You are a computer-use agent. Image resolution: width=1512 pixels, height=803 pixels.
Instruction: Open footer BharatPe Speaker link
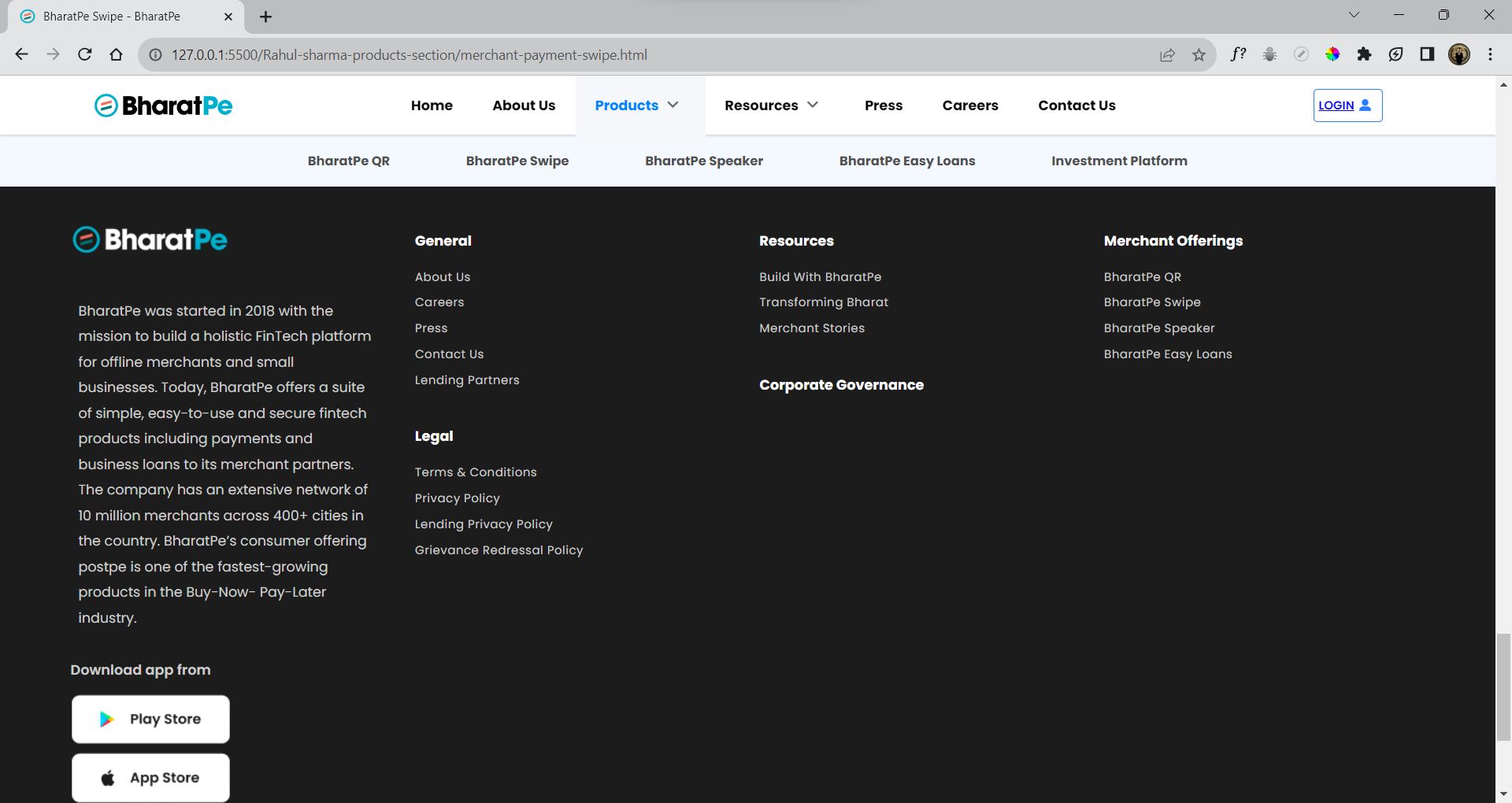(x=1159, y=328)
